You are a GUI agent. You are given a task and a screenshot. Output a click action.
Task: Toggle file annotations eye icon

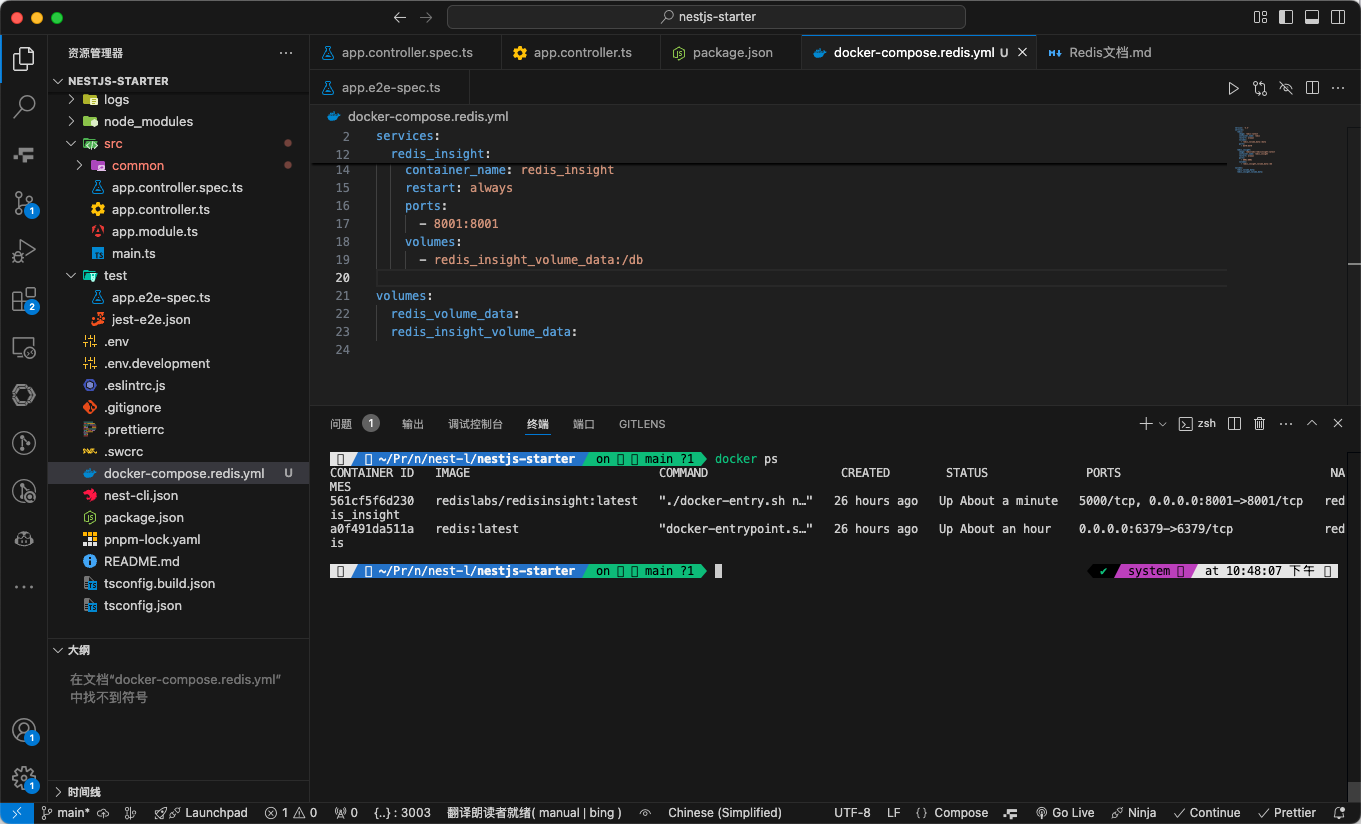(1286, 88)
